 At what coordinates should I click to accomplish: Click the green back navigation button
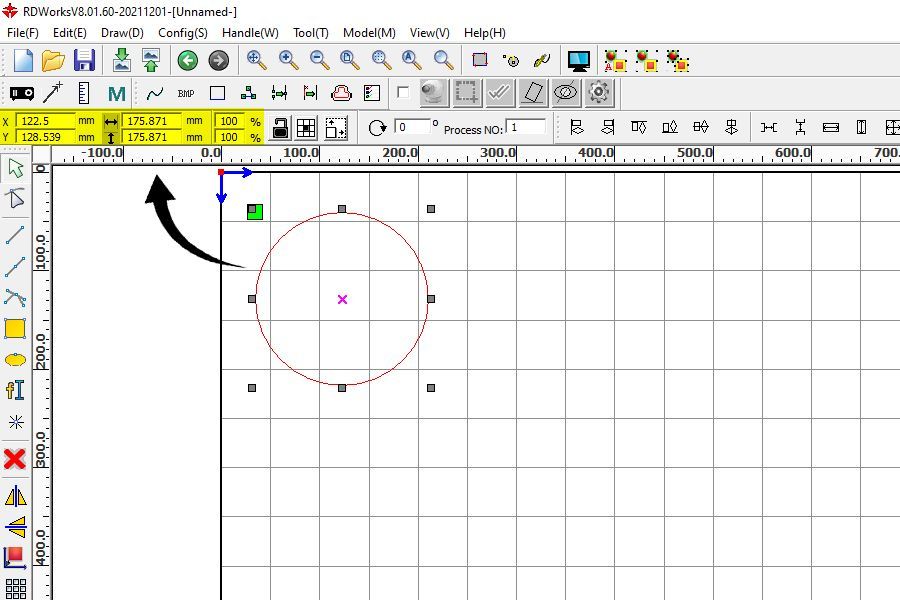187,60
